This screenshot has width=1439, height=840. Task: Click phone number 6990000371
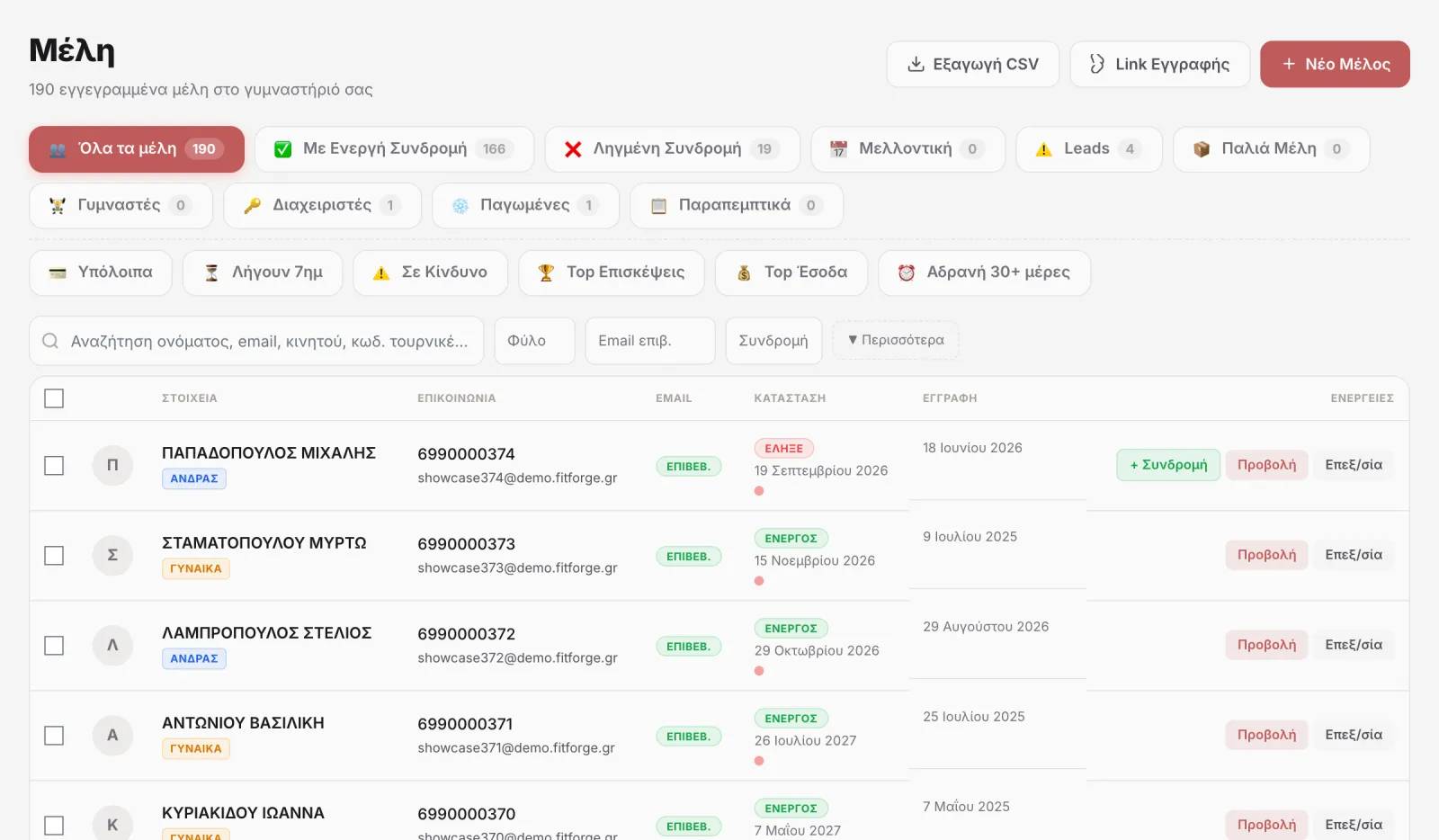point(465,724)
